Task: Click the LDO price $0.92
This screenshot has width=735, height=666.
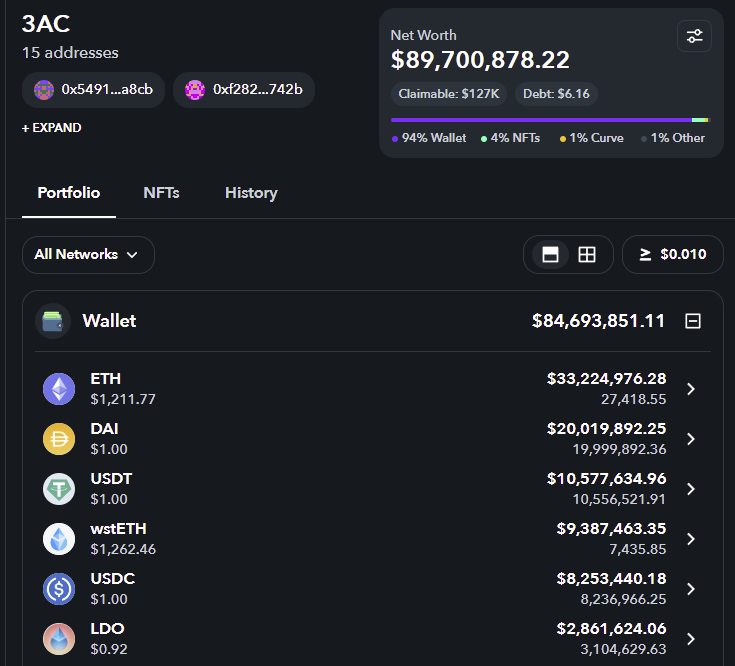Action: click(x=109, y=649)
